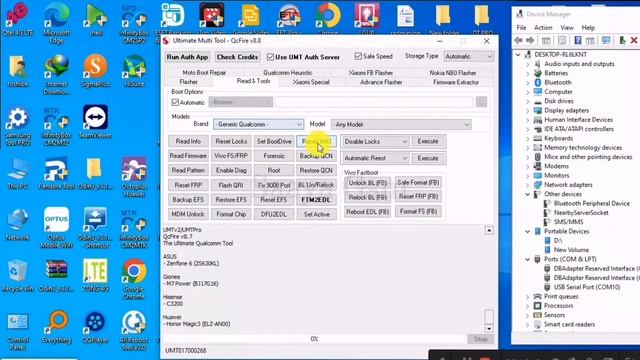
Task: Open the Model Any Model dropdown
Action: (401, 124)
